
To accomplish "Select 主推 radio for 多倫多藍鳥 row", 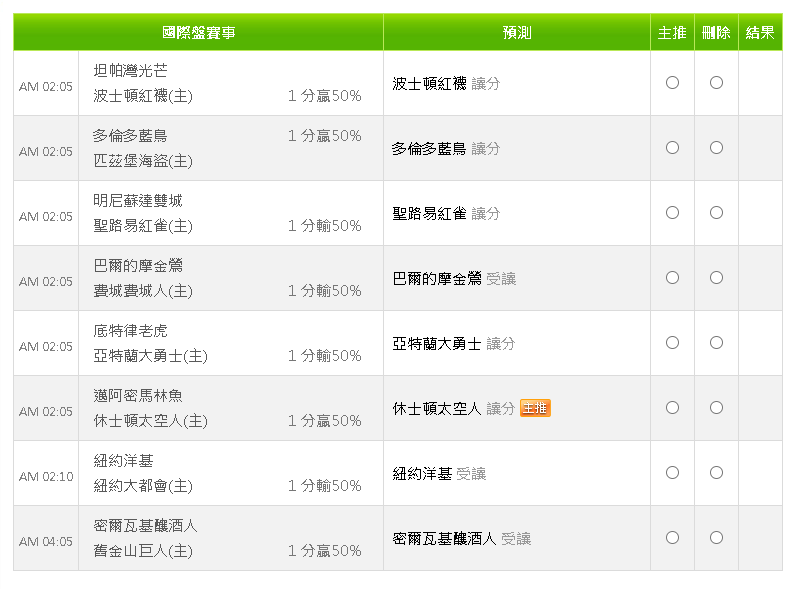I will (x=672, y=147).
